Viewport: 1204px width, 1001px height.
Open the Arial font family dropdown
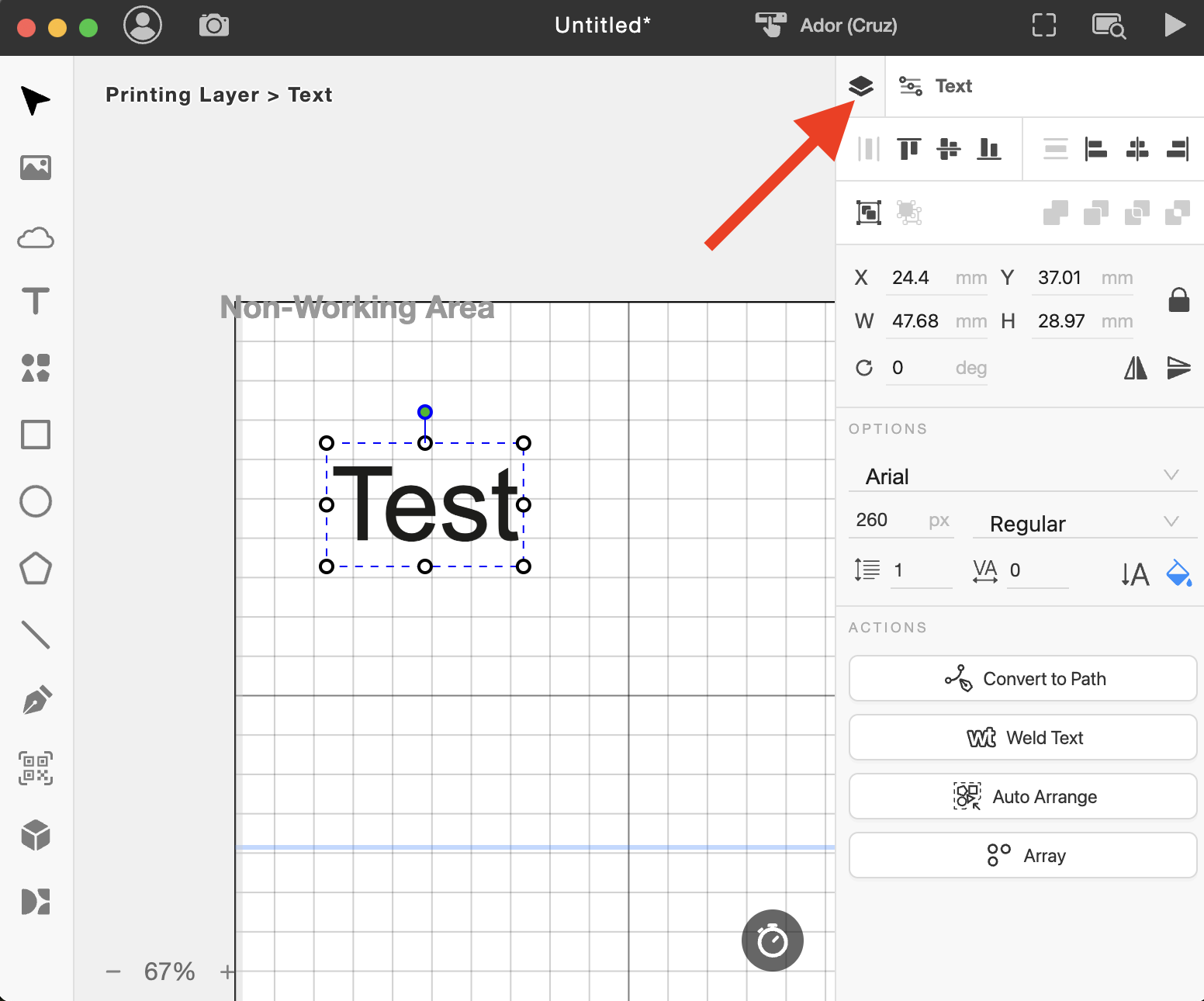point(1023,476)
